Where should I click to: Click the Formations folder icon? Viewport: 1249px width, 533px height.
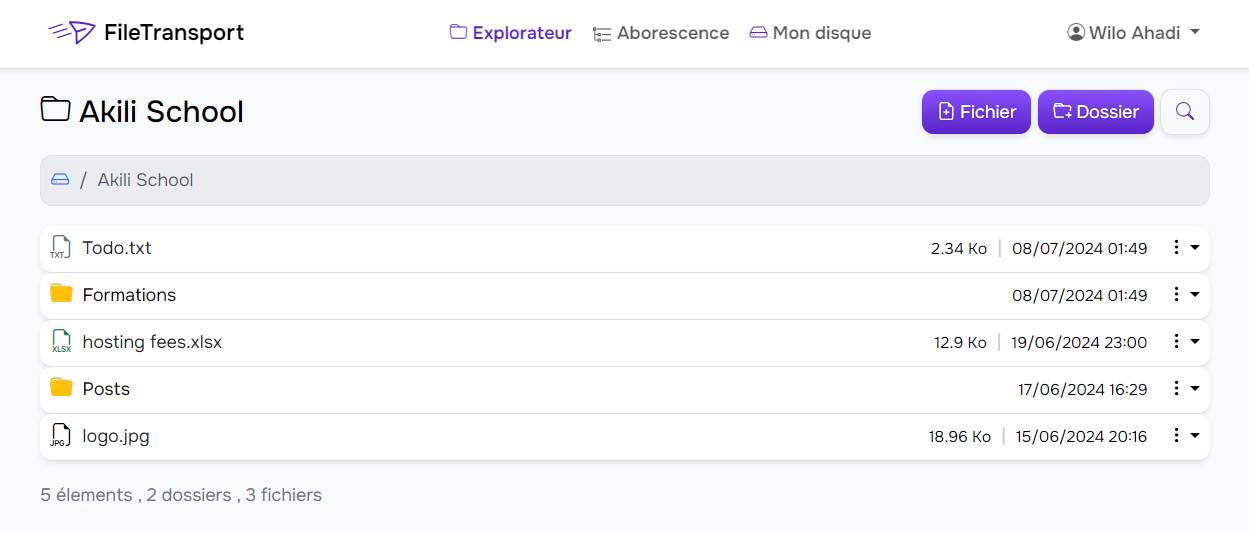62,294
